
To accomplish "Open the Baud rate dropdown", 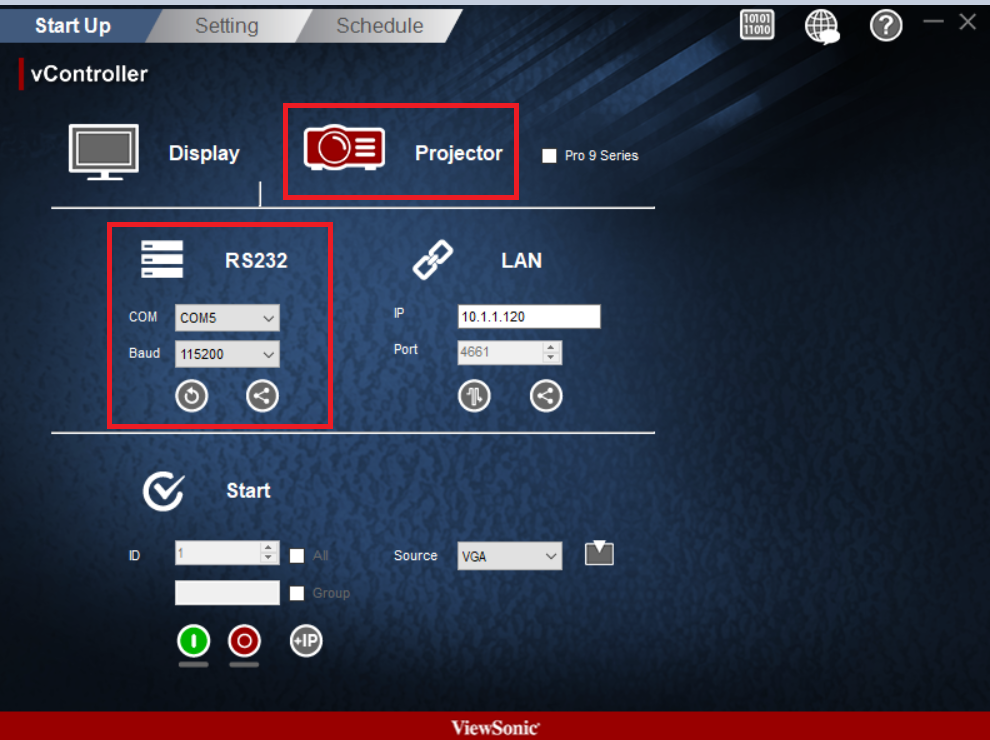I will (227, 354).
